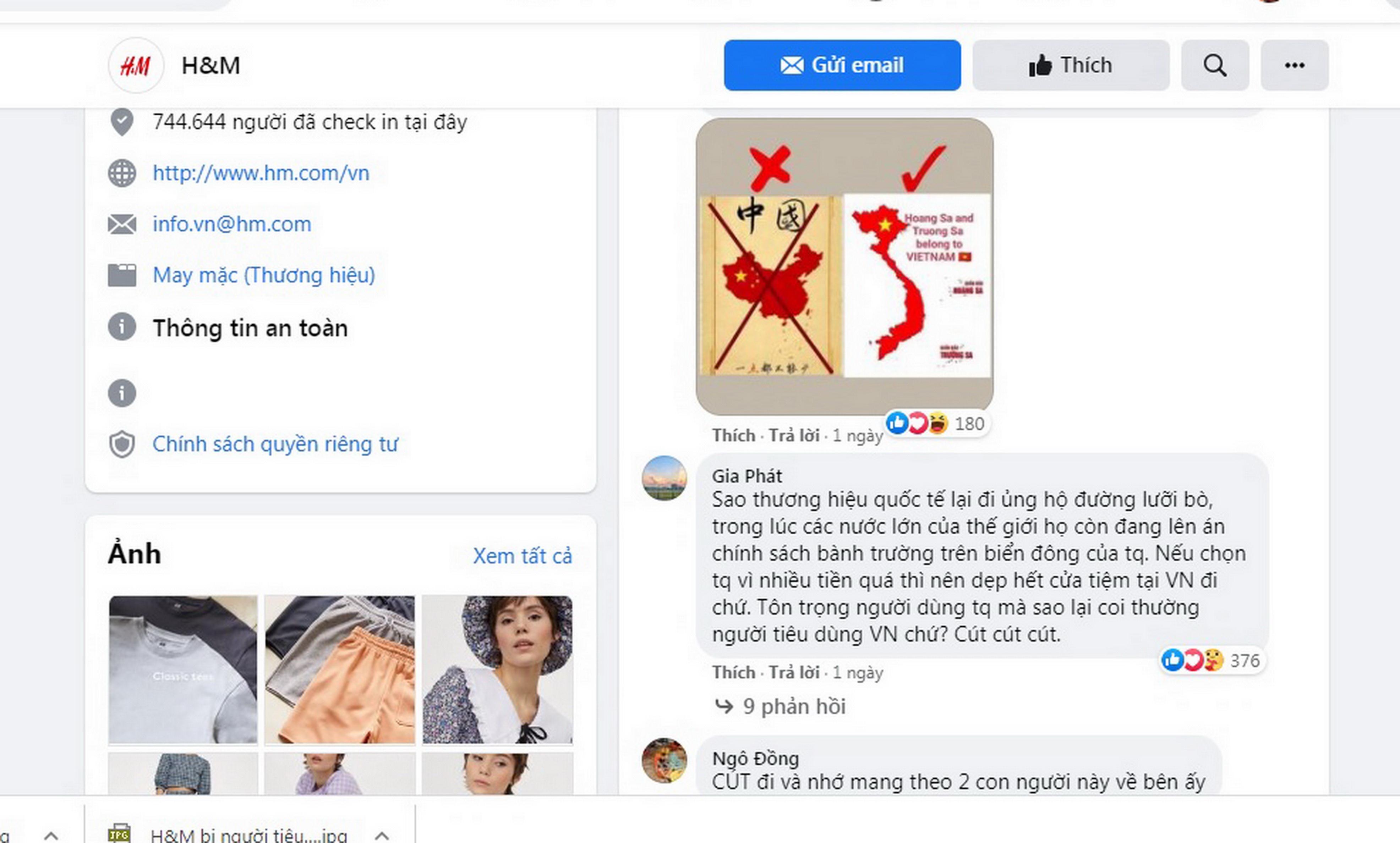
Task: Open the orange shorts photo thumbnail
Action: click(x=340, y=669)
